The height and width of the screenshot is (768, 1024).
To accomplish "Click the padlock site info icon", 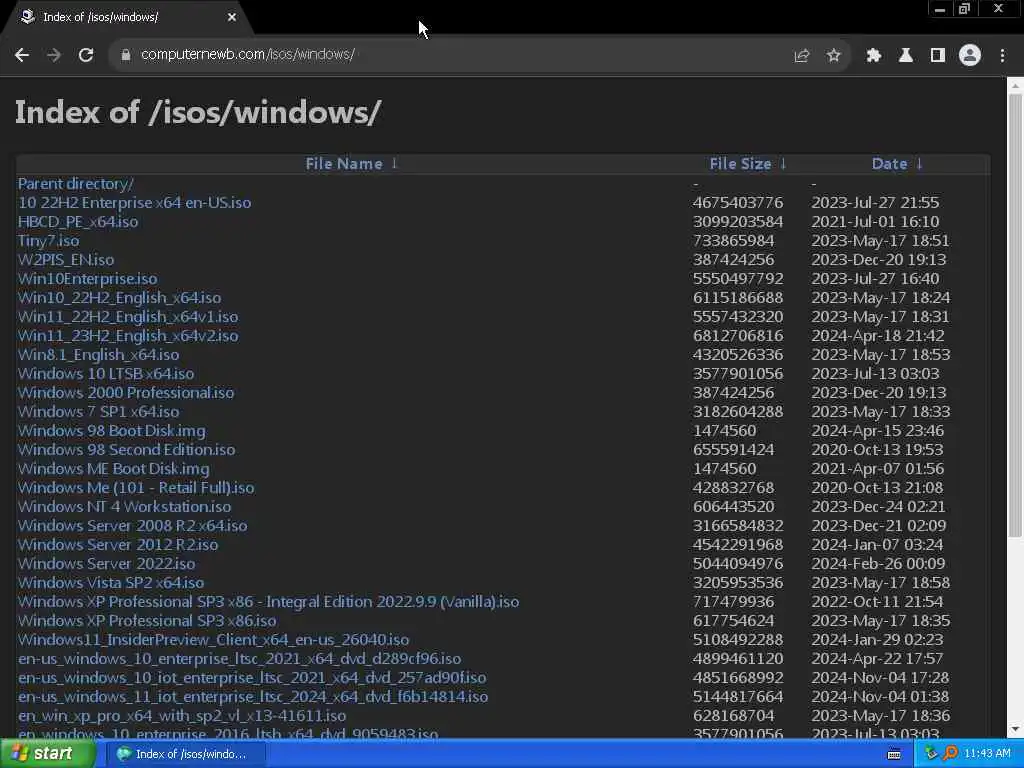I will [126, 55].
